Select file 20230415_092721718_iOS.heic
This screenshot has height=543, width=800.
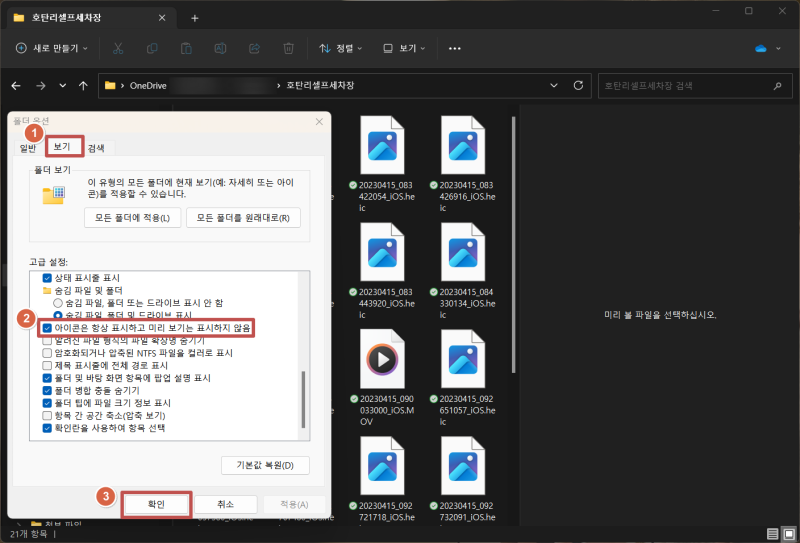pos(382,479)
